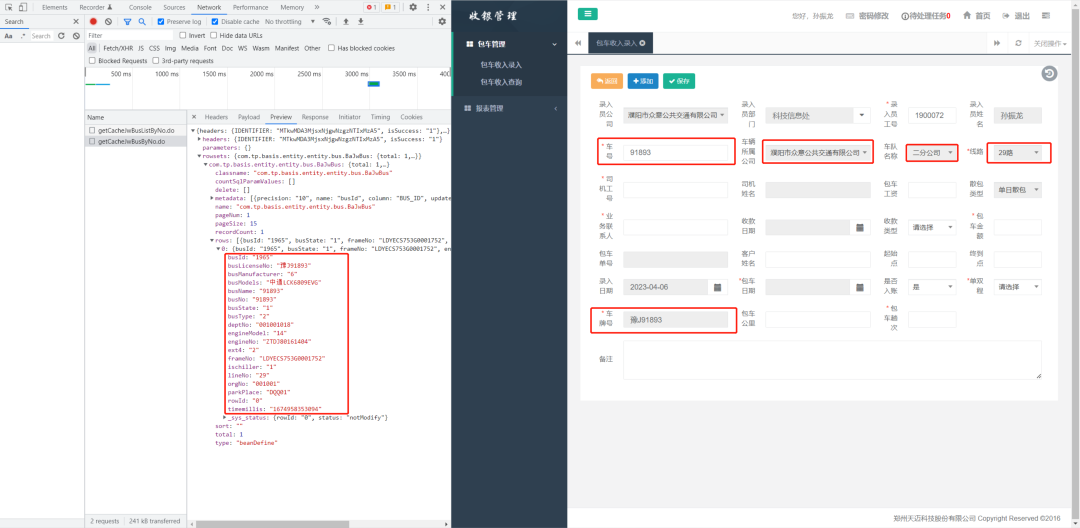
Task: Open 线路 29路 dropdown
Action: coord(1018,152)
